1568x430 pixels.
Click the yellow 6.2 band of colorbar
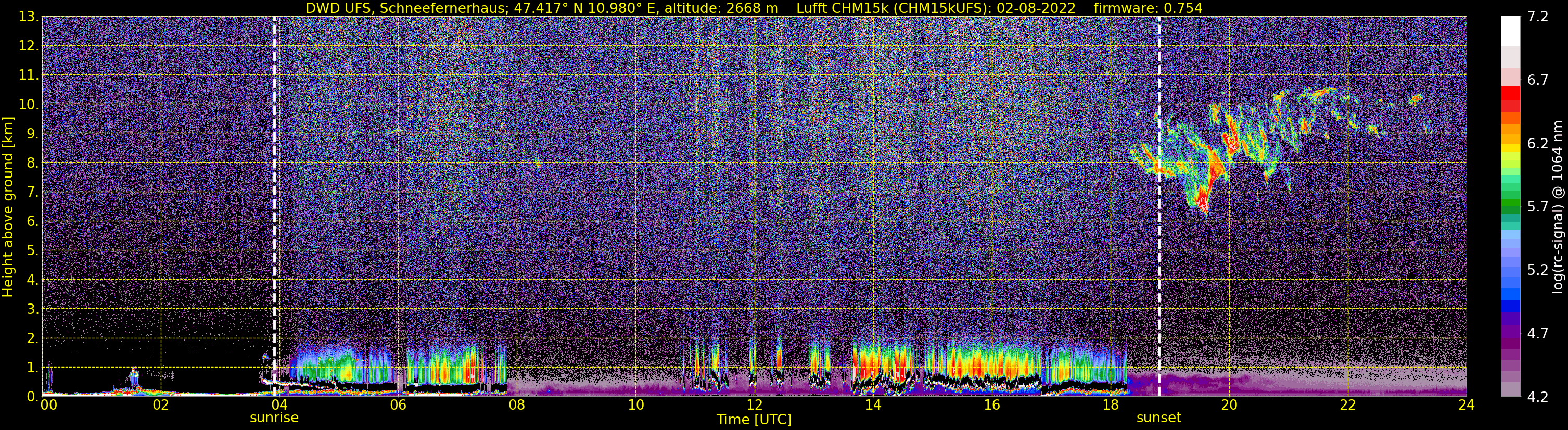[x=1511, y=143]
